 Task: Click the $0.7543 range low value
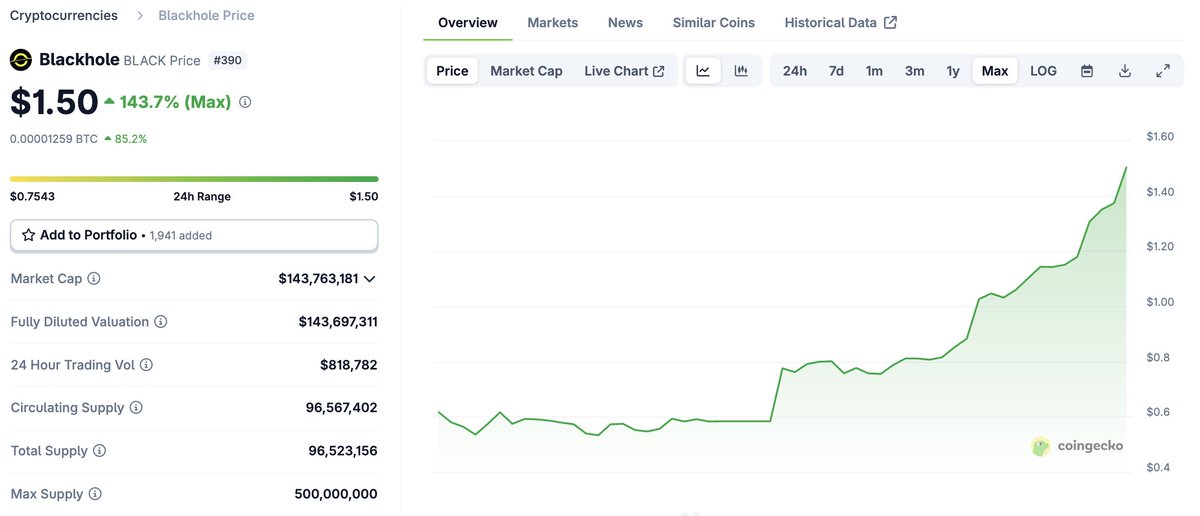(32, 196)
